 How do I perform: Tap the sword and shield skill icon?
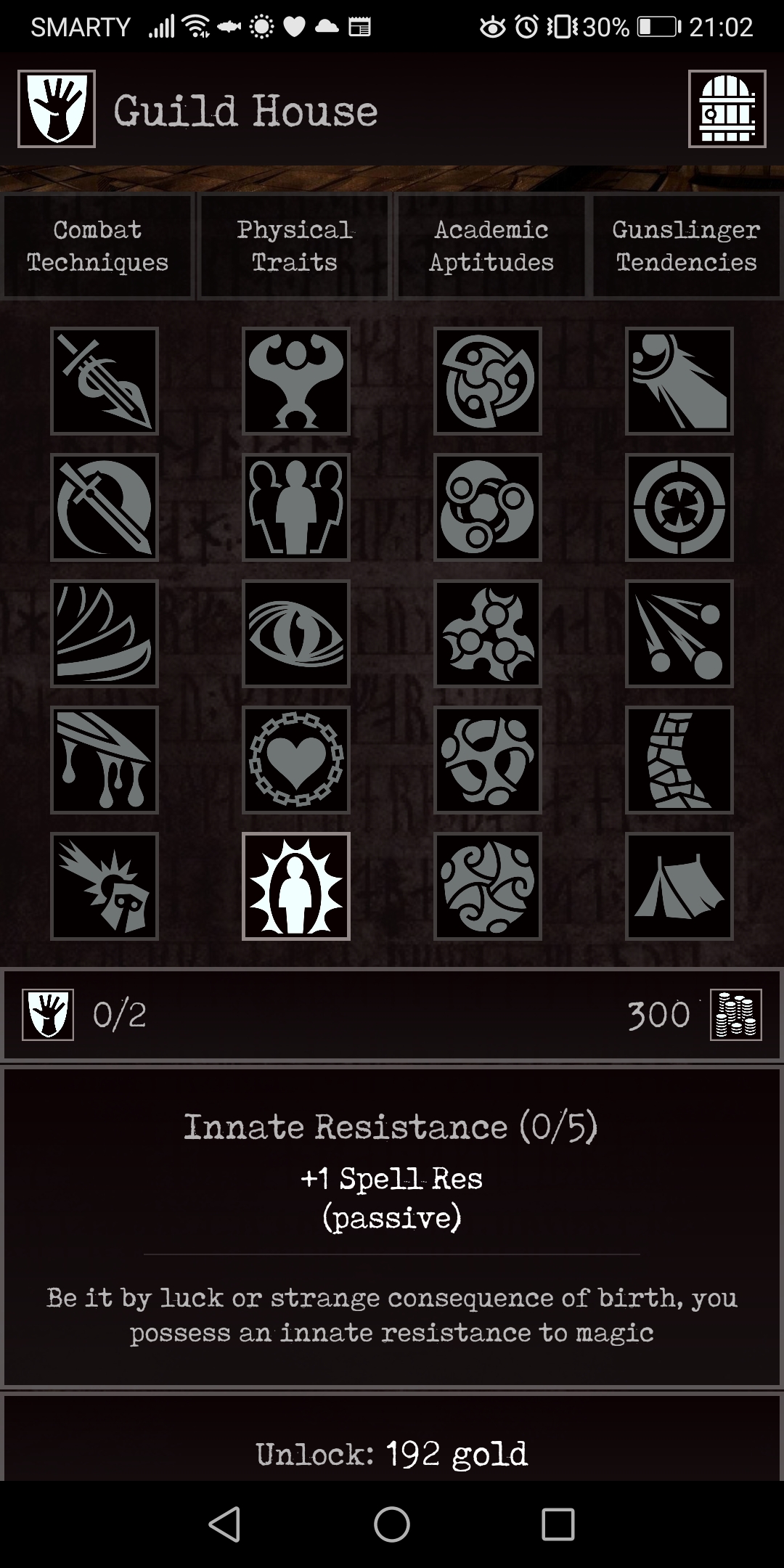pos(105,507)
